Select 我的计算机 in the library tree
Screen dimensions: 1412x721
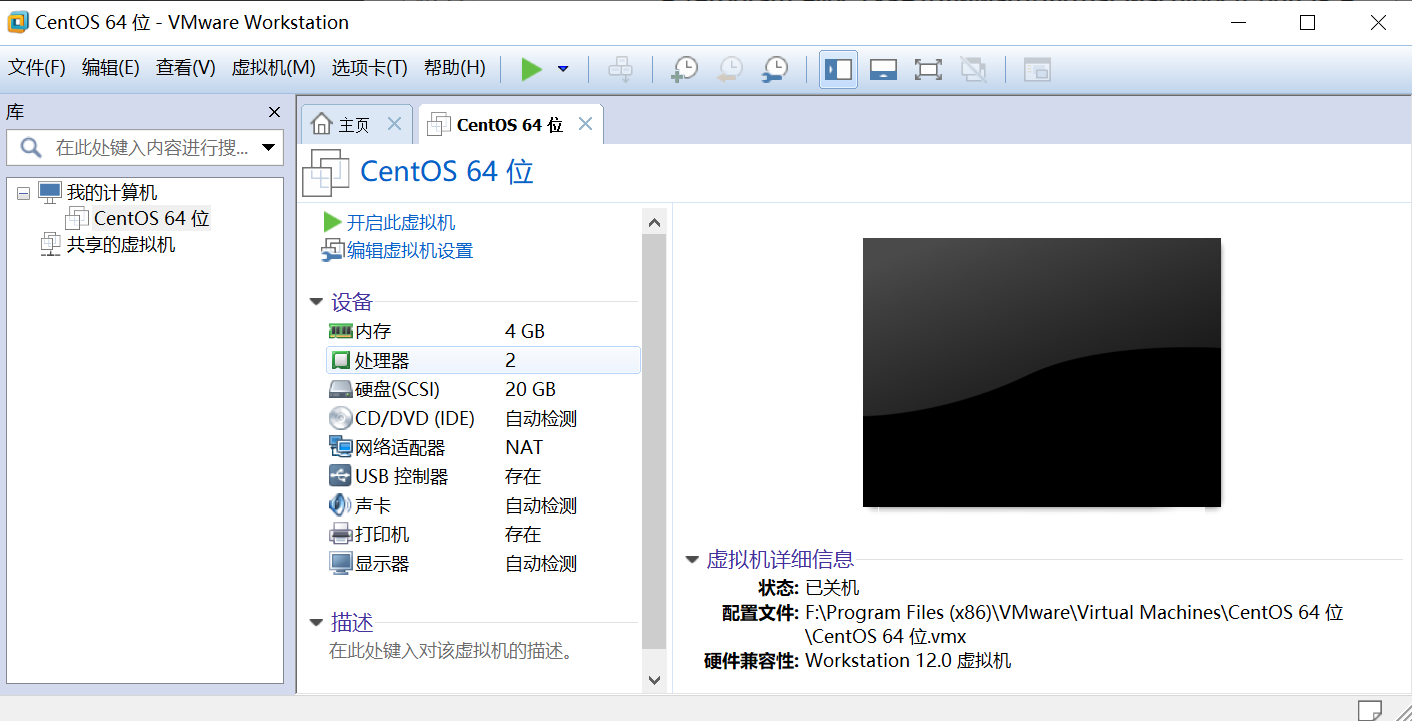tap(112, 192)
